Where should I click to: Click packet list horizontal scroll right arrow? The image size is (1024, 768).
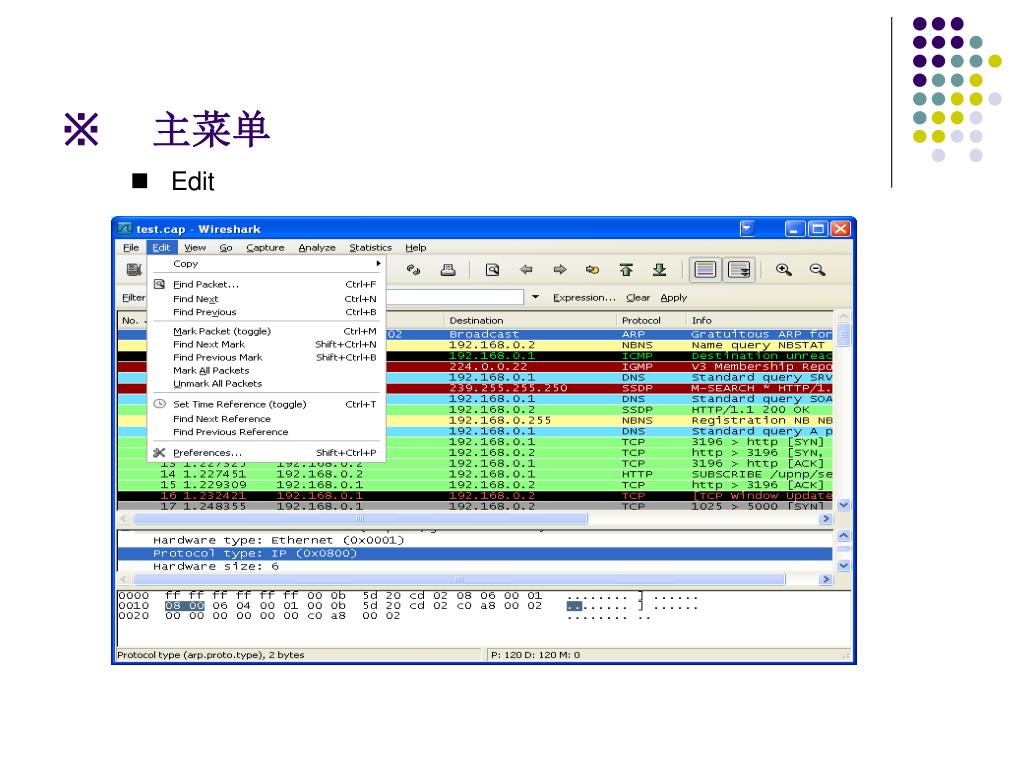click(826, 519)
